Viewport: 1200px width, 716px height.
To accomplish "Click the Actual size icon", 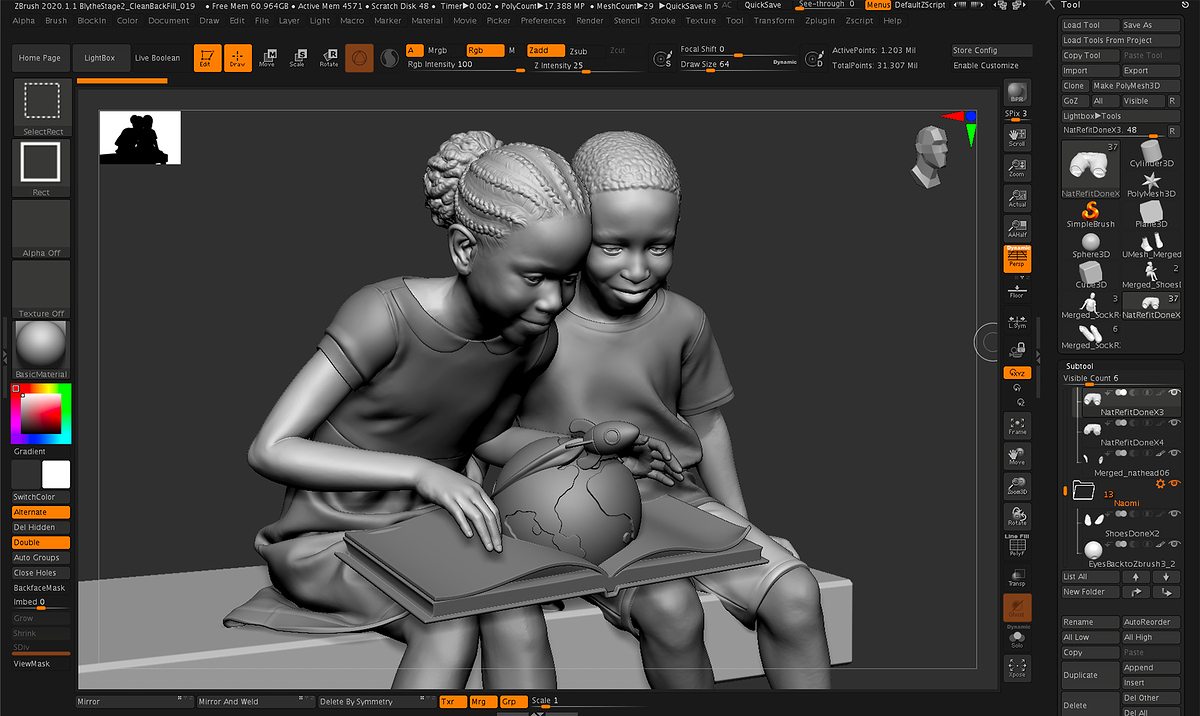I will [x=1017, y=197].
